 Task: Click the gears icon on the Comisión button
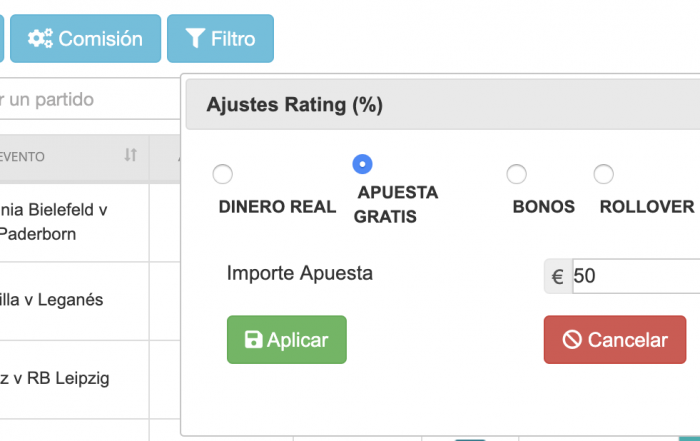click(x=40, y=38)
